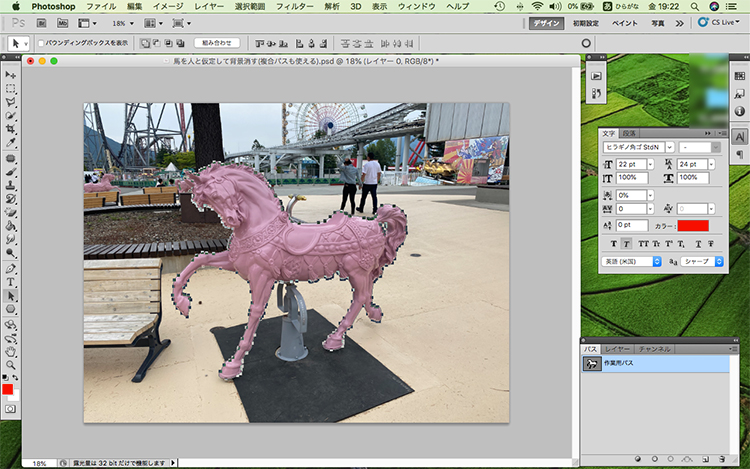This screenshot has width=750, height=469.
Task: Switch to デザイン workspace
Action: (x=547, y=23)
